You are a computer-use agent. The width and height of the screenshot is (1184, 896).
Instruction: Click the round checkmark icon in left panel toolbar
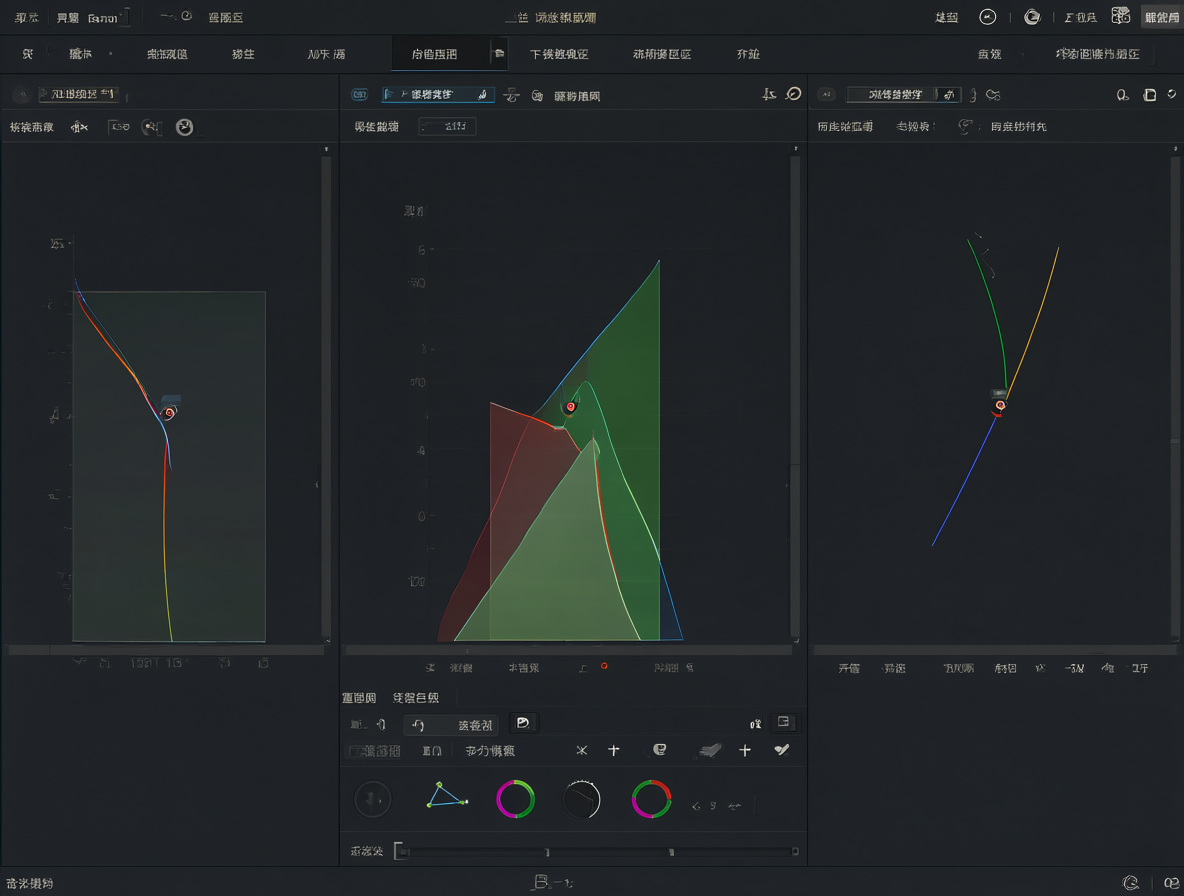click(x=184, y=127)
